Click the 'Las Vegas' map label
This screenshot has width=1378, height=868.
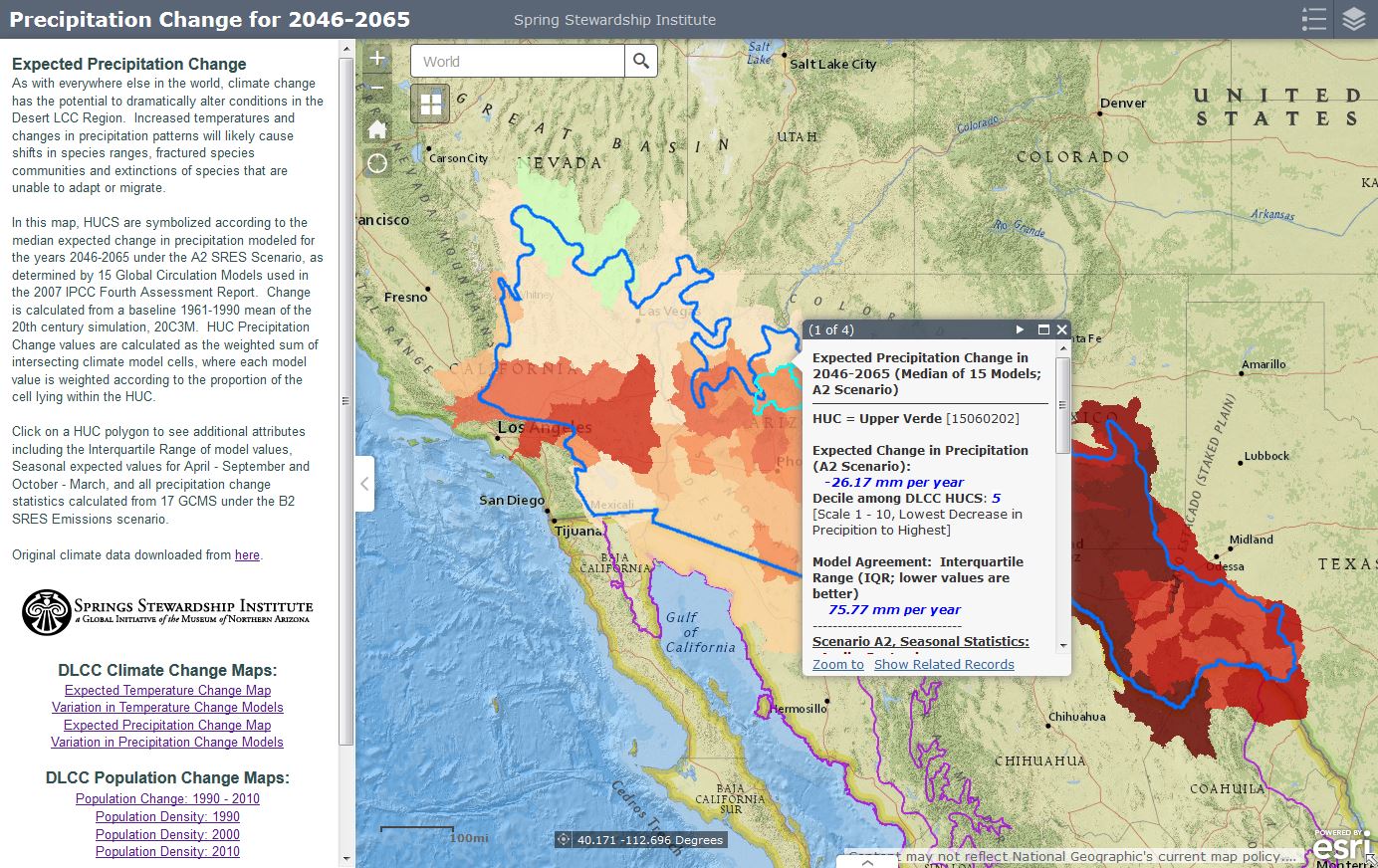pyautogui.click(x=669, y=312)
